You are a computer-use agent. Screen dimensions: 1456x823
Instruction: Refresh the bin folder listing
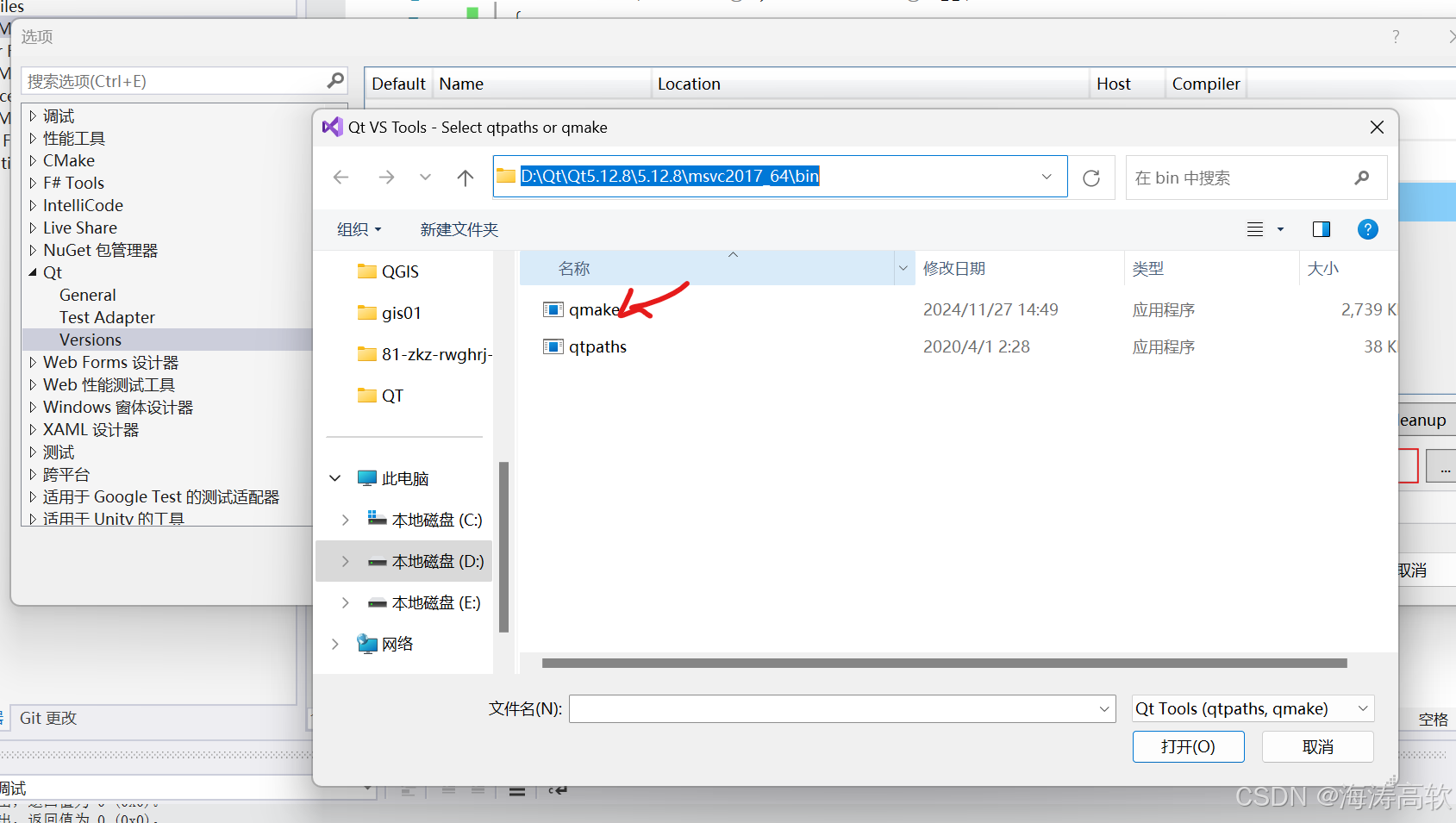[x=1090, y=178]
